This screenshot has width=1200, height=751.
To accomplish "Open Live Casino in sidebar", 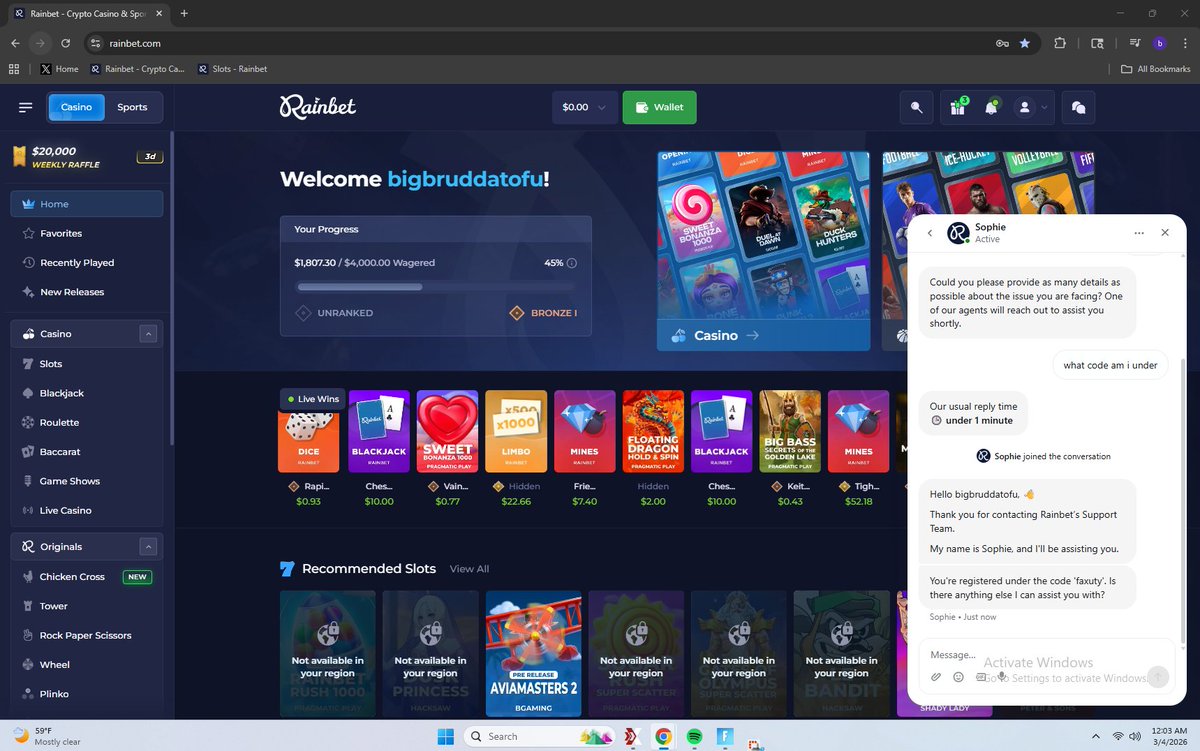I will tap(87, 510).
